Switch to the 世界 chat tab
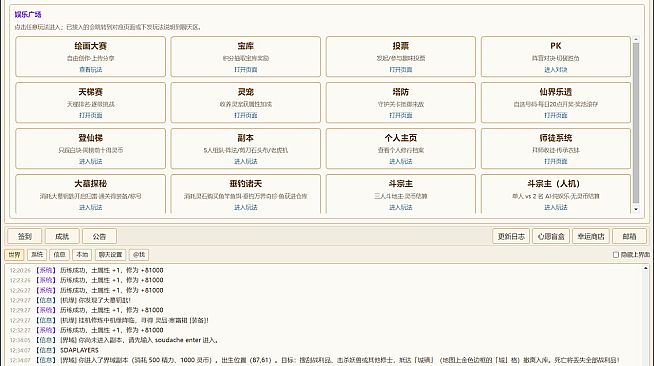654x366 pixels. (x=15, y=255)
